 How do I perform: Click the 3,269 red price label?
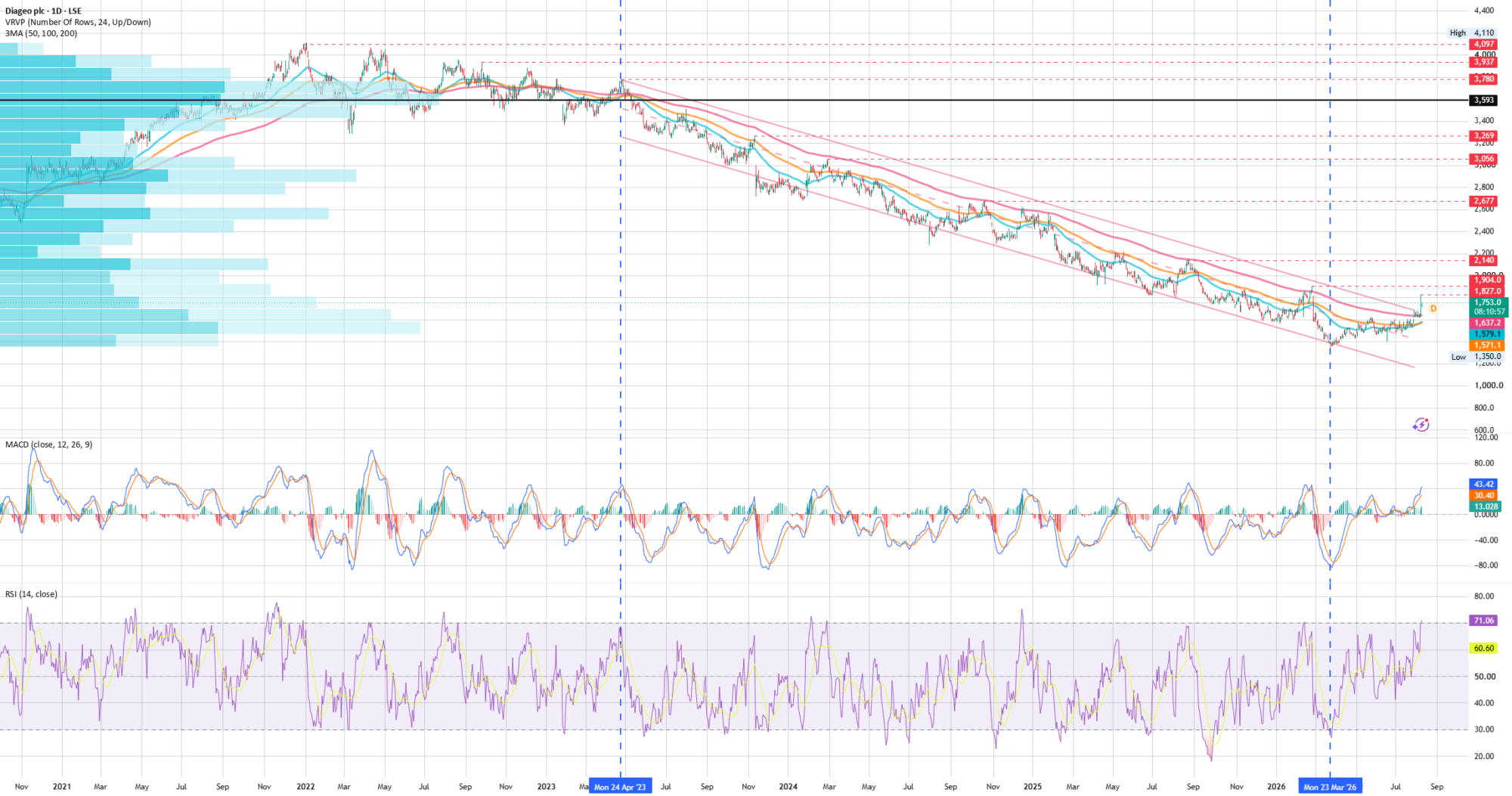click(1483, 136)
